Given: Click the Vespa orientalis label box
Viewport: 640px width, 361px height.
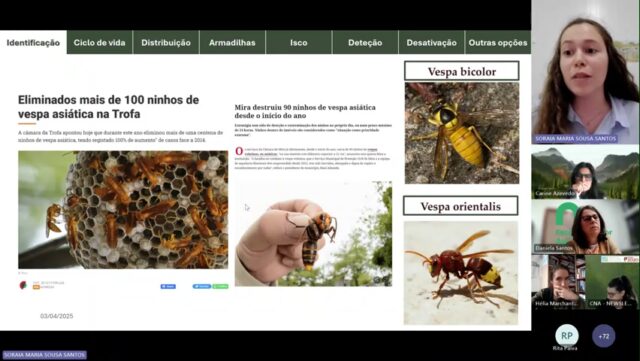Looking at the screenshot, I should (460, 206).
